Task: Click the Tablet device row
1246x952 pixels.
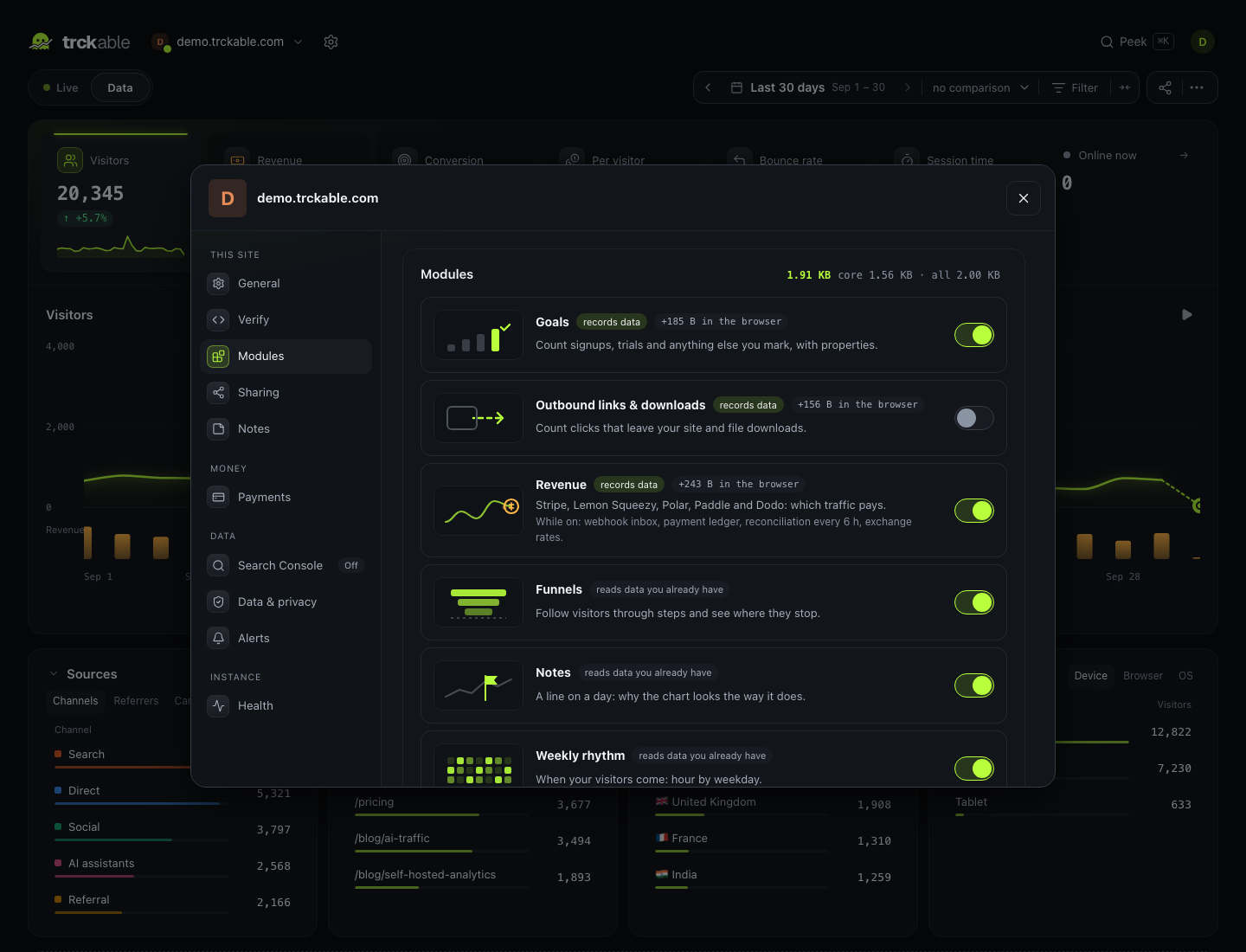Action: point(1073,805)
